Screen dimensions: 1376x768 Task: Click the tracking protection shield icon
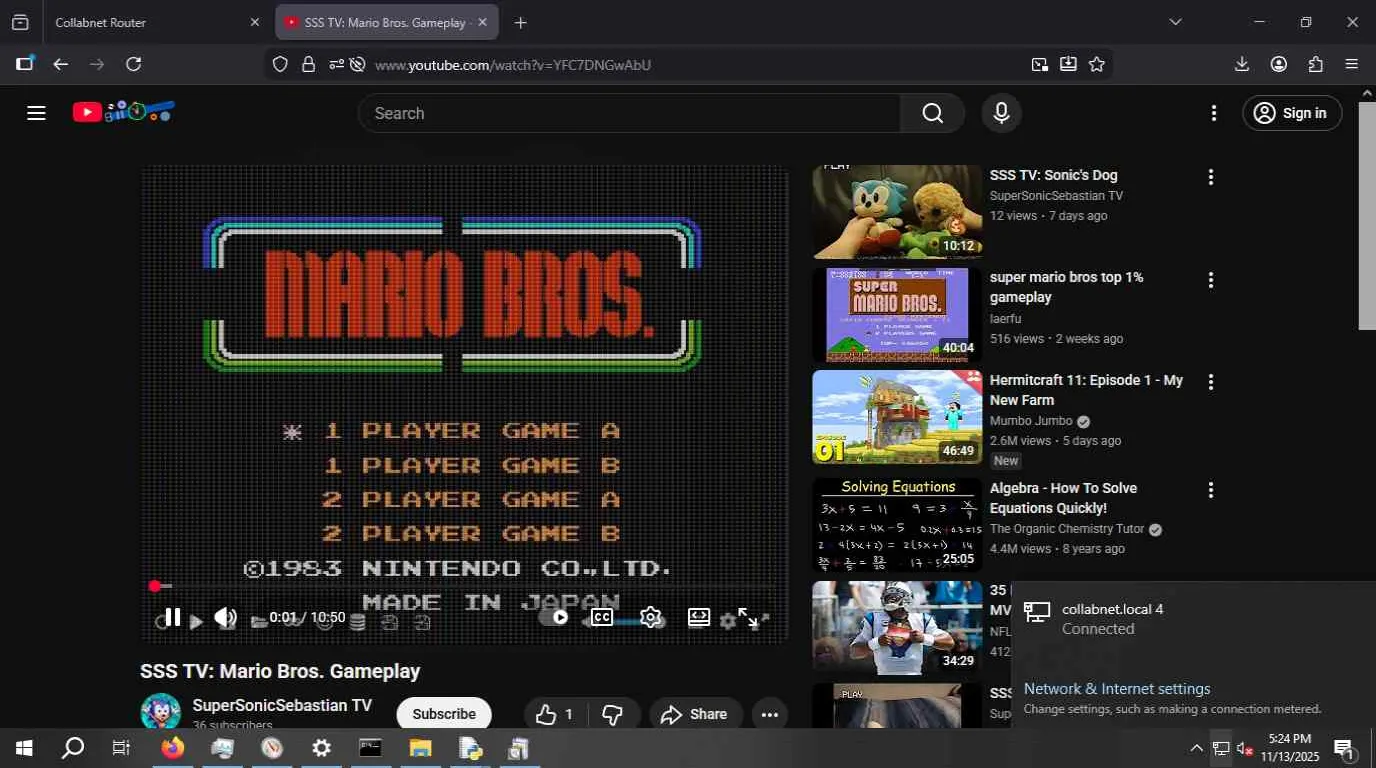(x=280, y=64)
